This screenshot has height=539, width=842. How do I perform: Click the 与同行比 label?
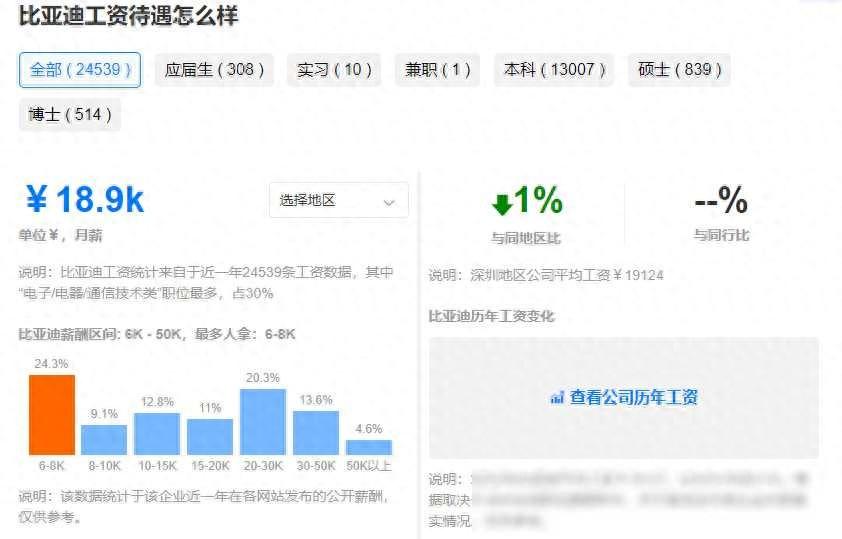tap(721, 235)
